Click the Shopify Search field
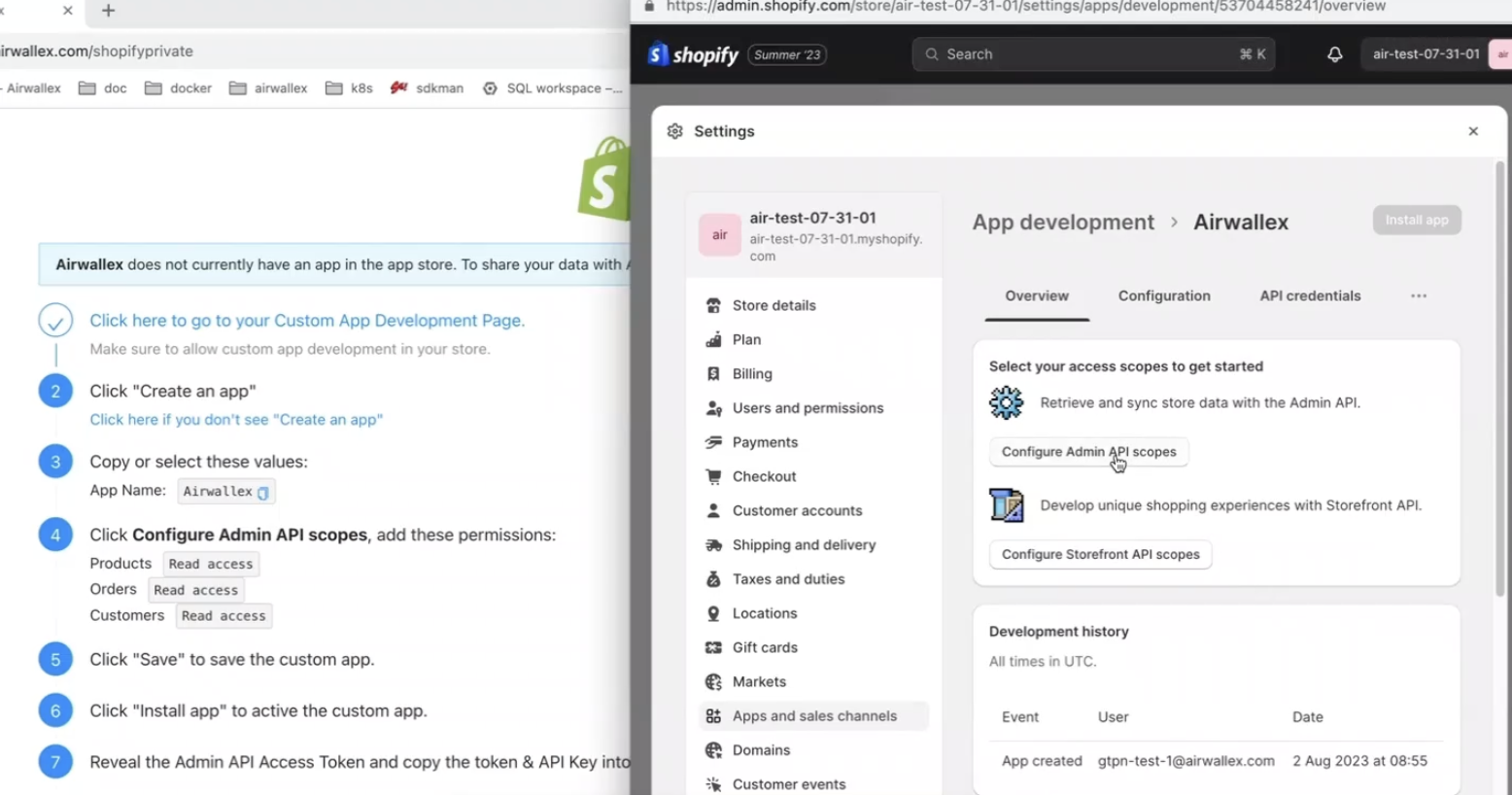The image size is (1512, 795). coord(1093,54)
